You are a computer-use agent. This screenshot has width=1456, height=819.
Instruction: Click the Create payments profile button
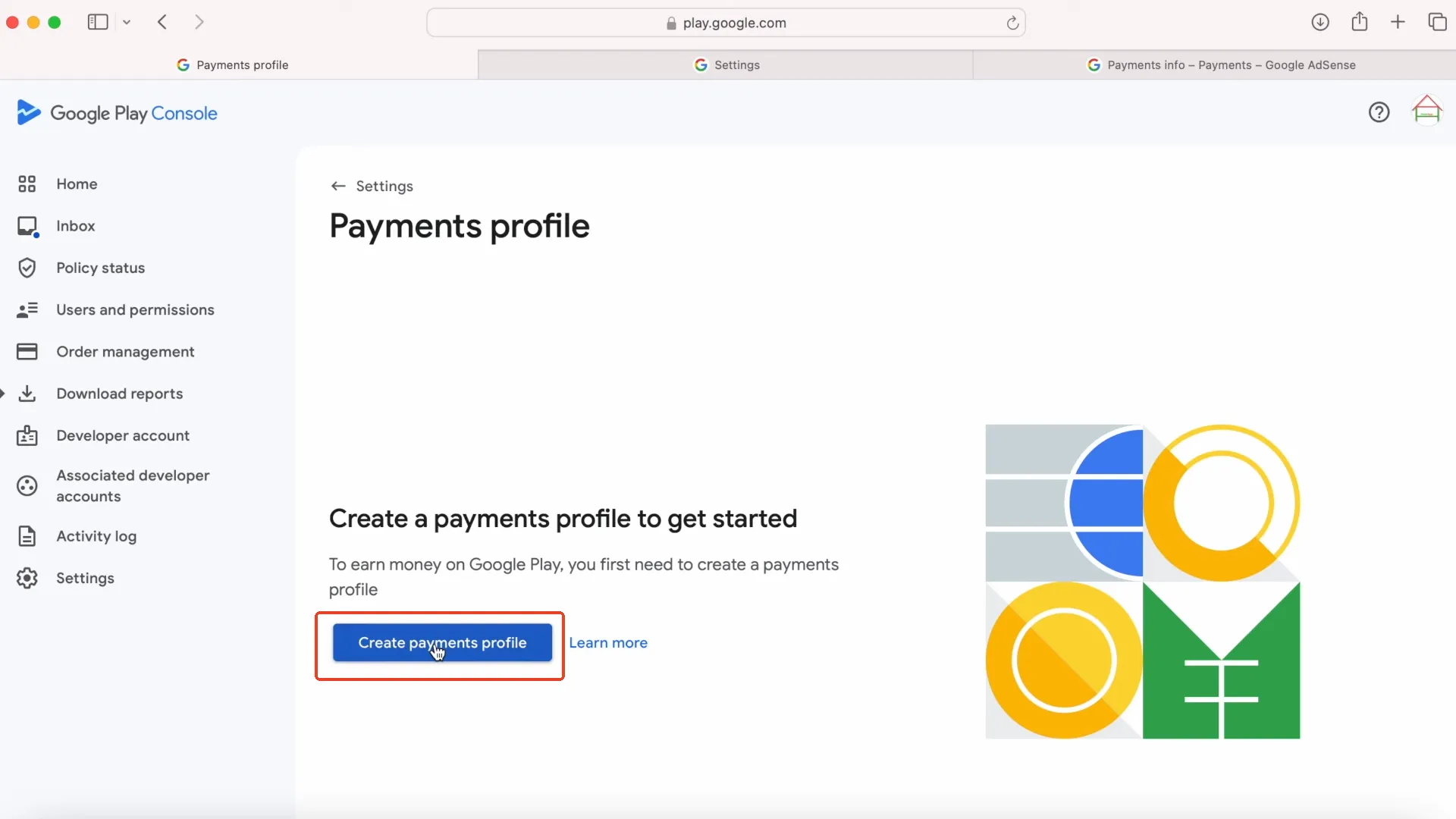(442, 643)
